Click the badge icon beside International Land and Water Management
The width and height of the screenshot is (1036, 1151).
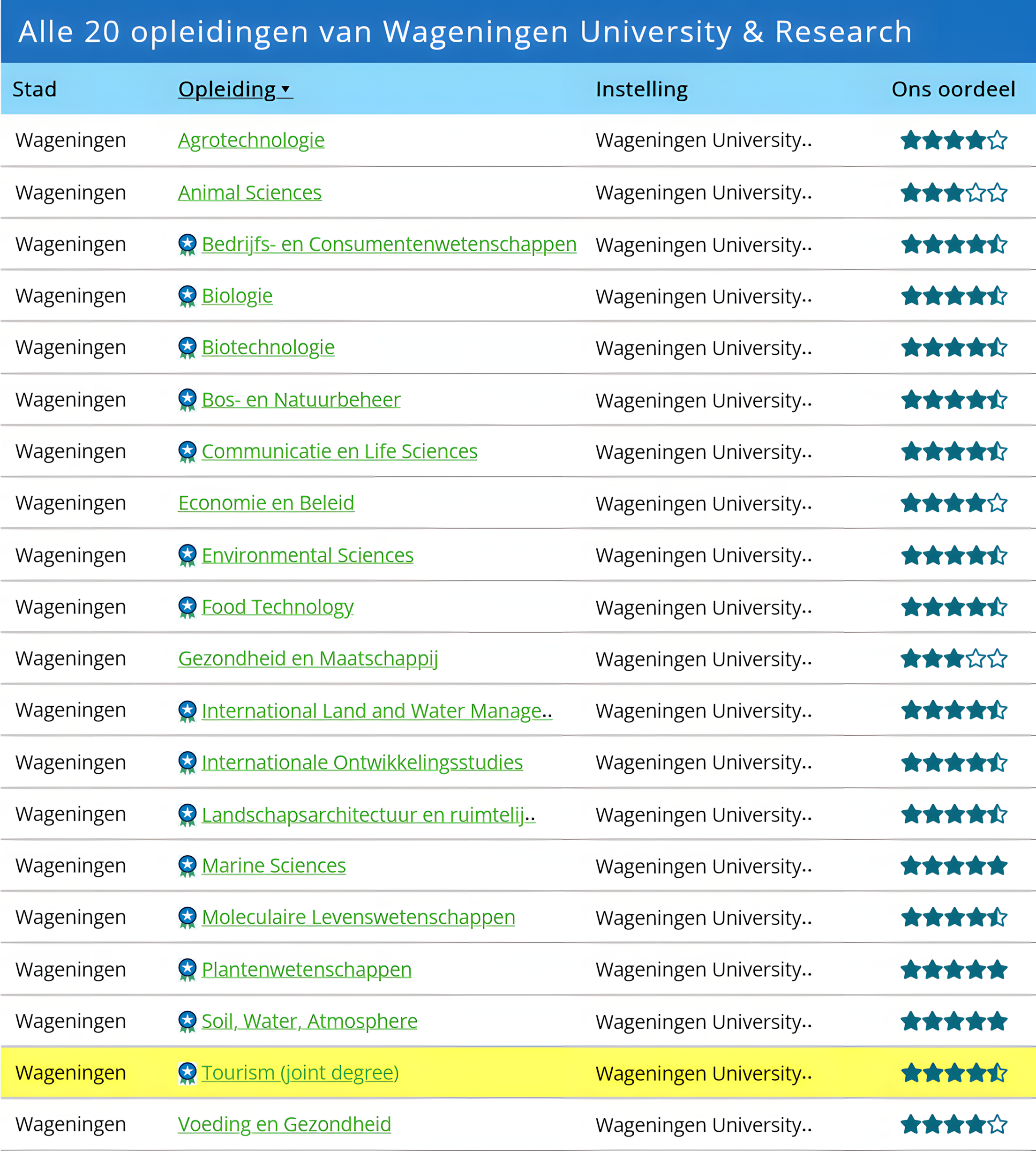(188, 711)
